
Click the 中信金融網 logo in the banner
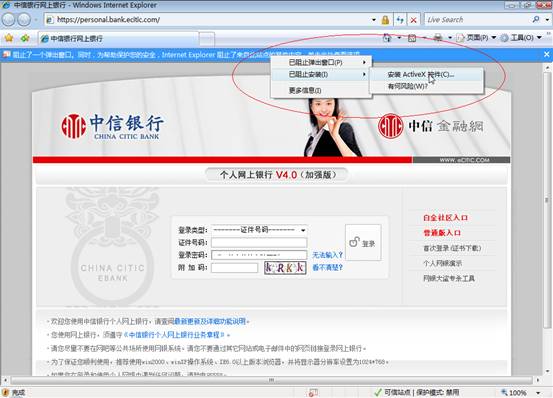pyautogui.click(x=431, y=126)
